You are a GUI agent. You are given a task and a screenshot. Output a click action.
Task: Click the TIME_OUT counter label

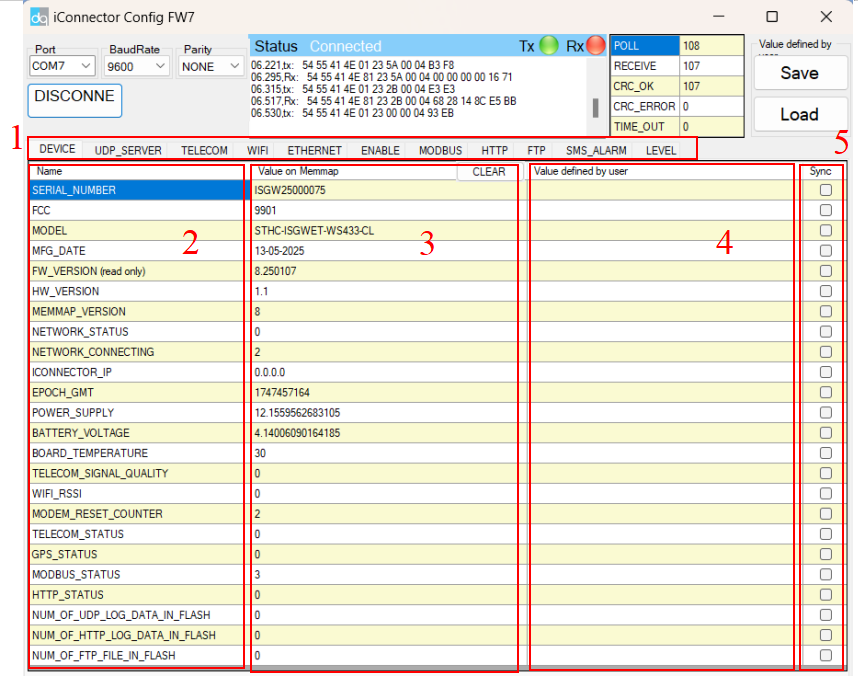click(x=645, y=127)
